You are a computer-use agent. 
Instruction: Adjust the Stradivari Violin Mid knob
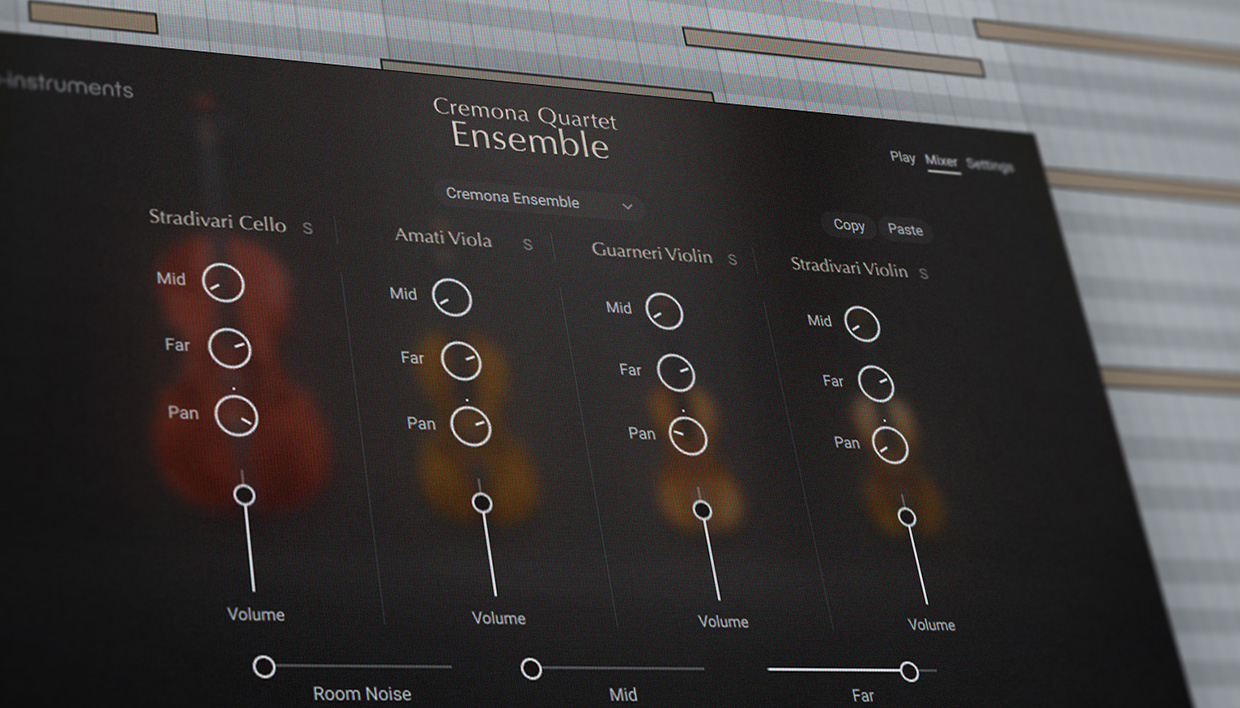coord(862,324)
